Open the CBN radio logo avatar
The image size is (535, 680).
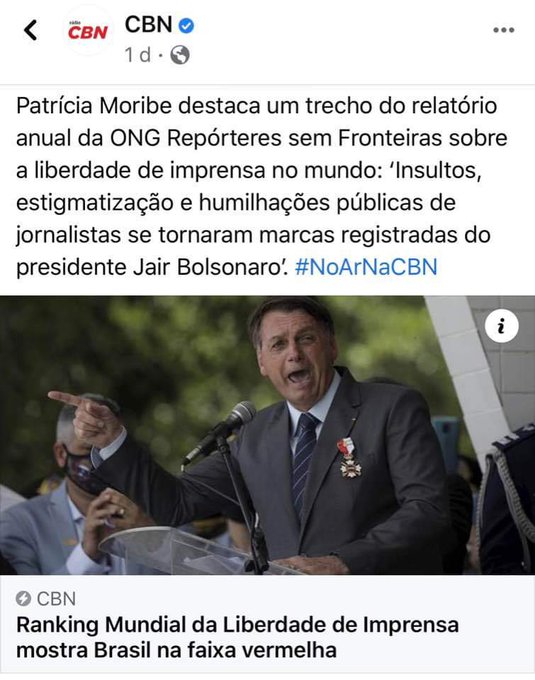(x=87, y=30)
